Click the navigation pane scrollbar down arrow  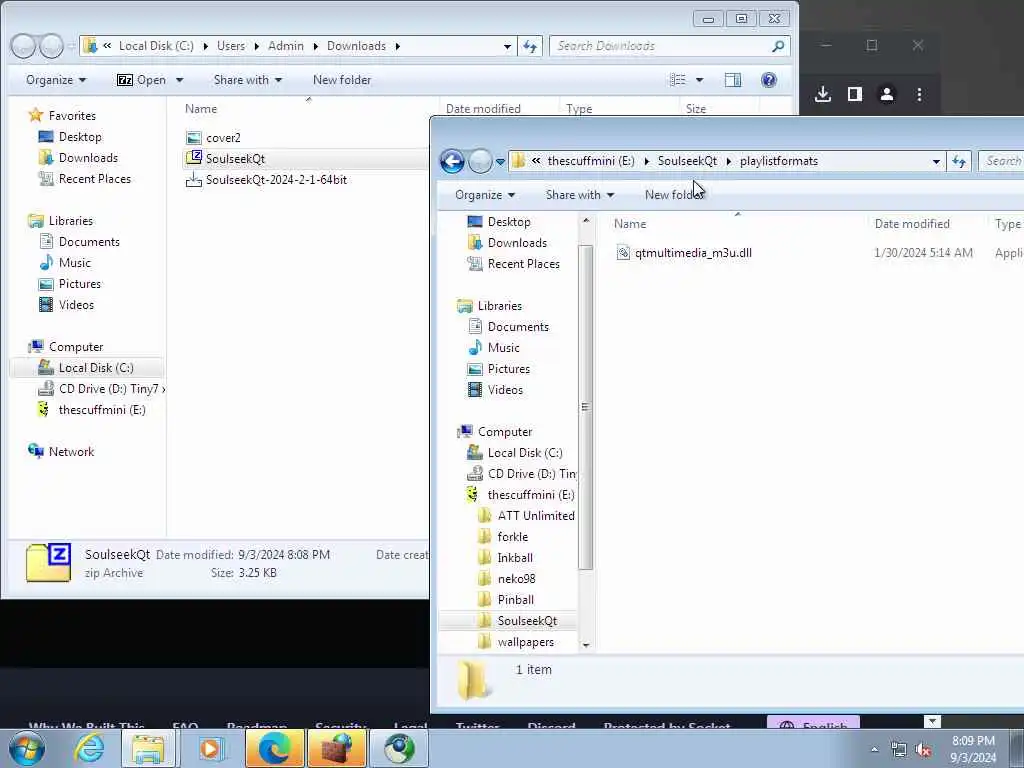(x=586, y=645)
